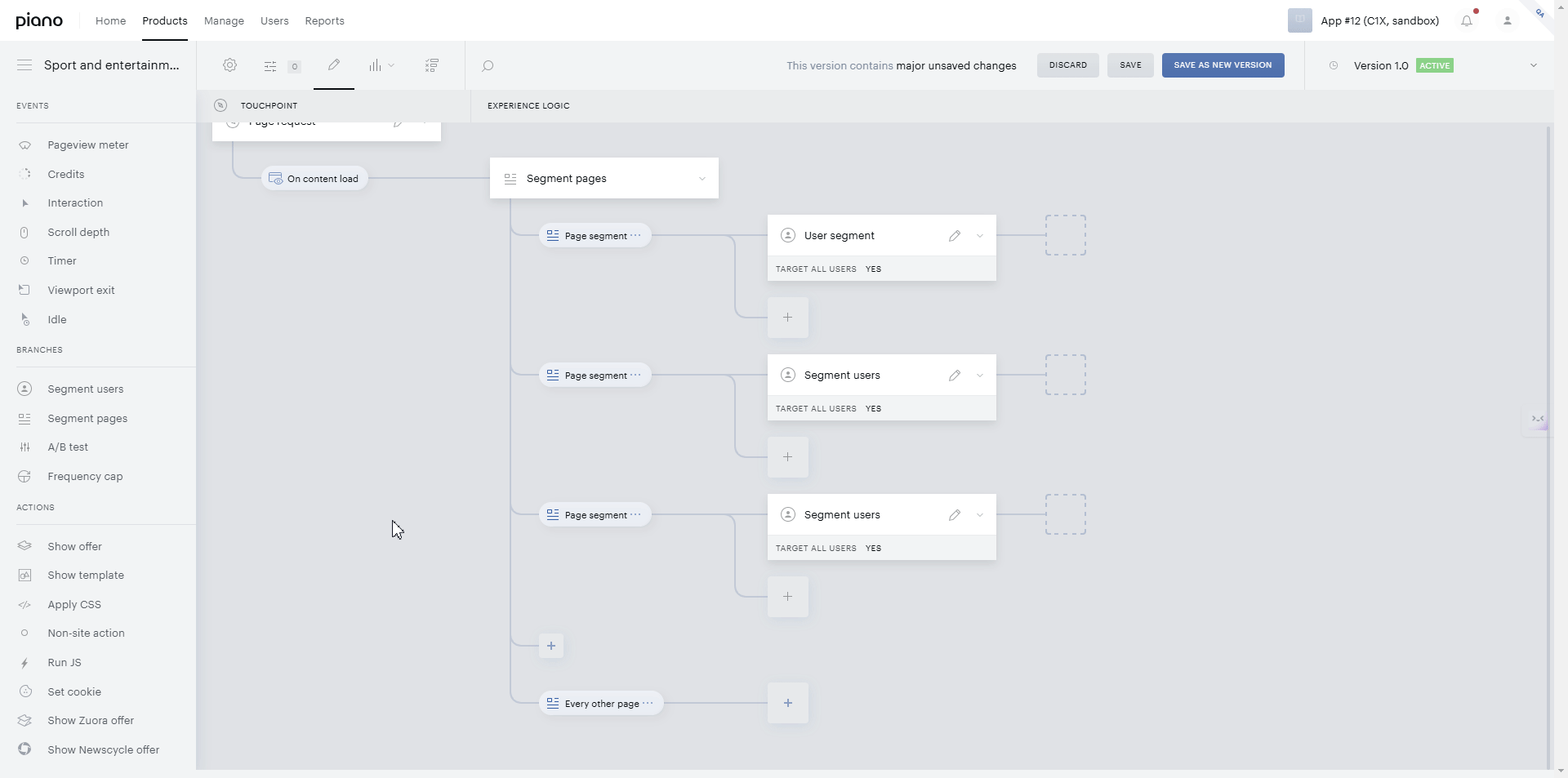Select the Frequency cap branch

pyautogui.click(x=85, y=477)
